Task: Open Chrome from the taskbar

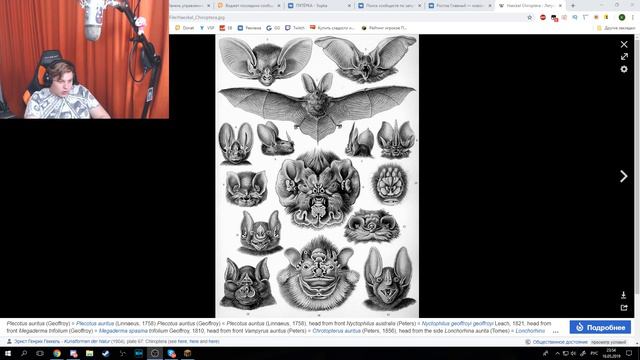Action: [57, 353]
